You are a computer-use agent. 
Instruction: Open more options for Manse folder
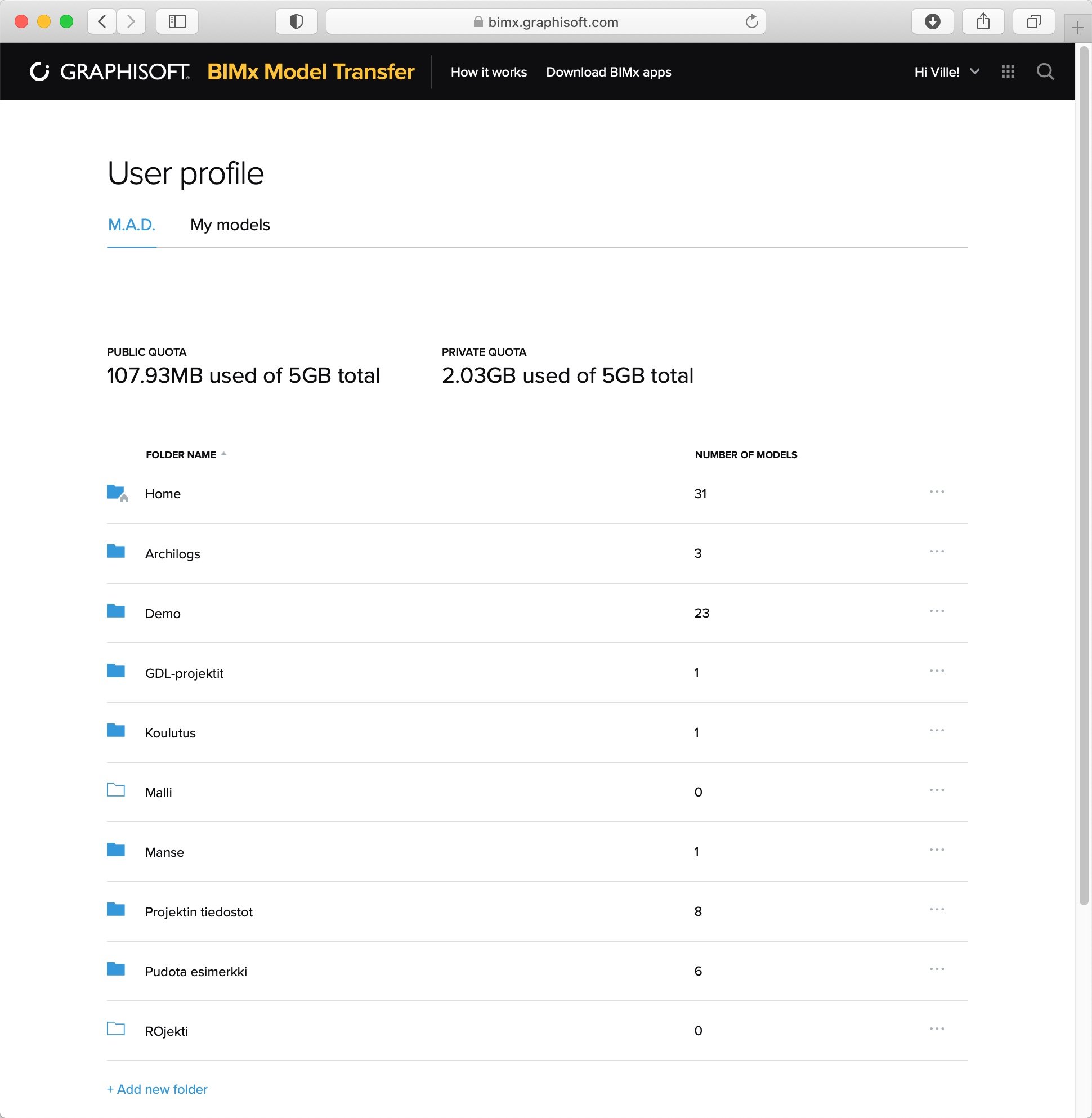(937, 849)
